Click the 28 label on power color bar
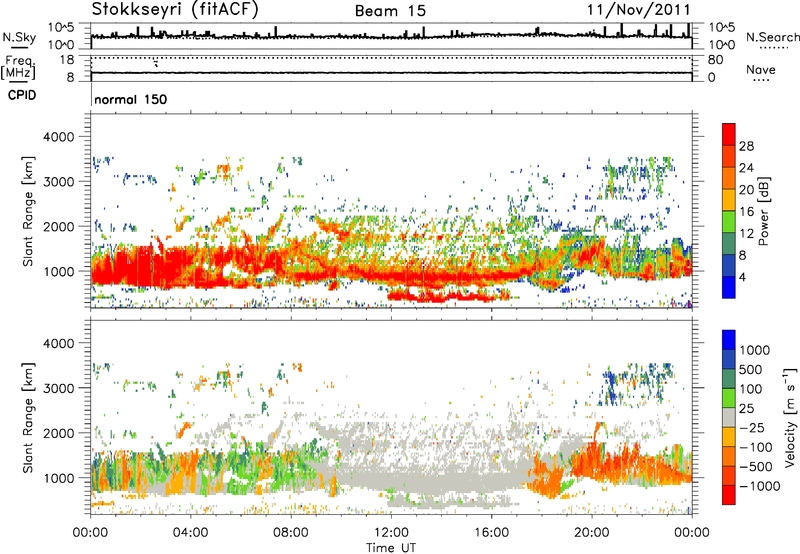 click(x=746, y=146)
